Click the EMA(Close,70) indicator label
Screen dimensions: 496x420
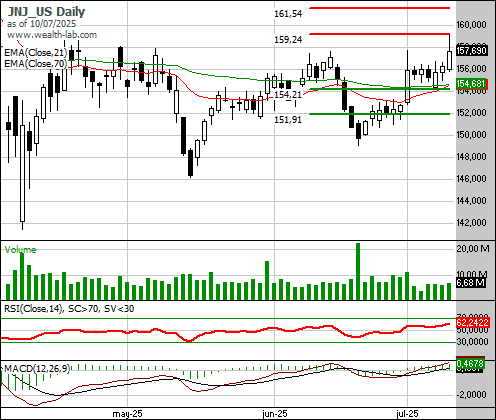point(35,64)
